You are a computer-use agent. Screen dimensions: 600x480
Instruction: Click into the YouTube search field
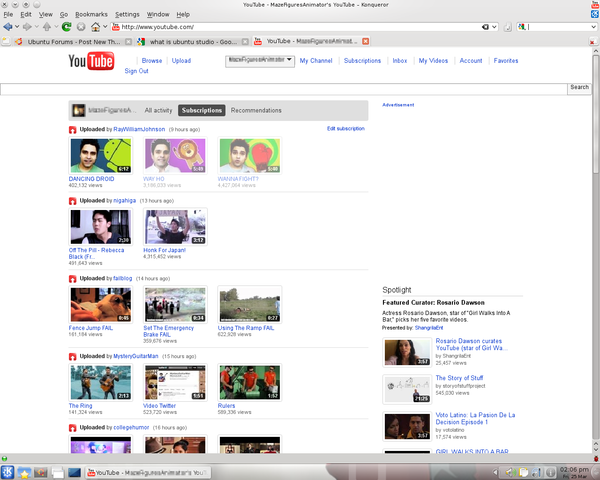pyautogui.click(x=284, y=89)
